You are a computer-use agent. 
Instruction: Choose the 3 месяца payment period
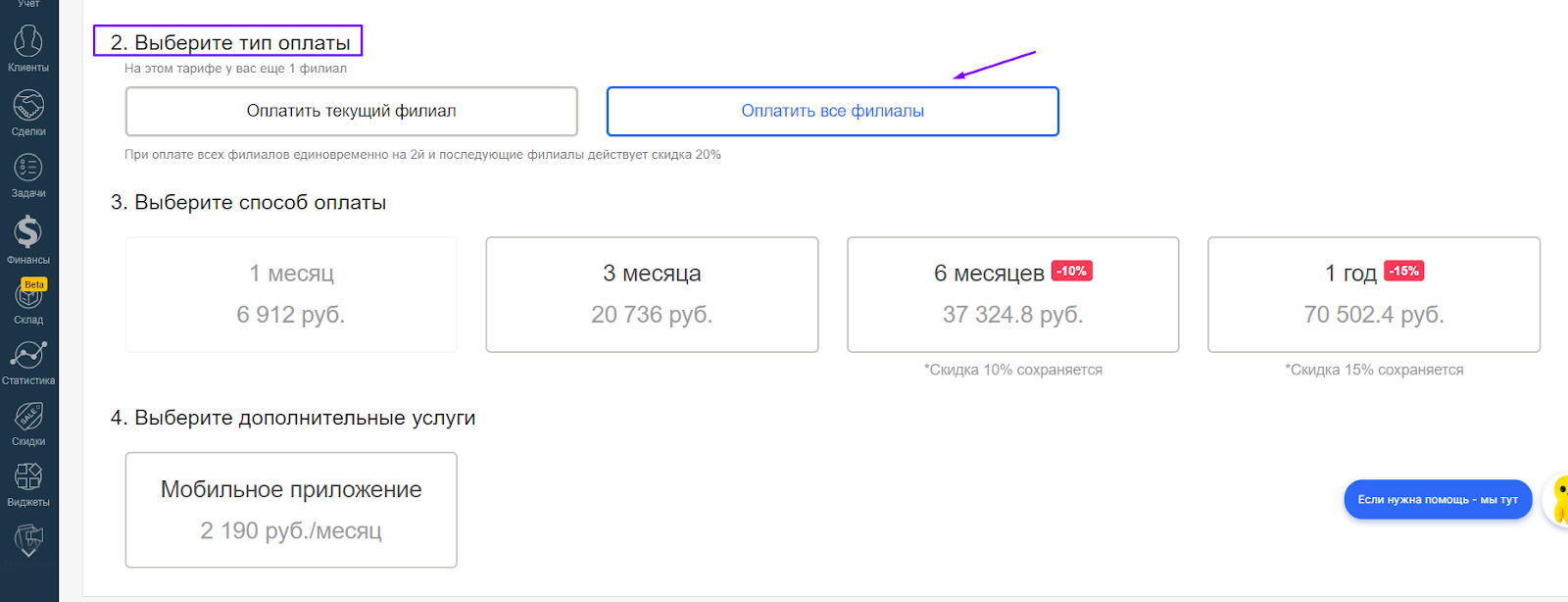652,294
